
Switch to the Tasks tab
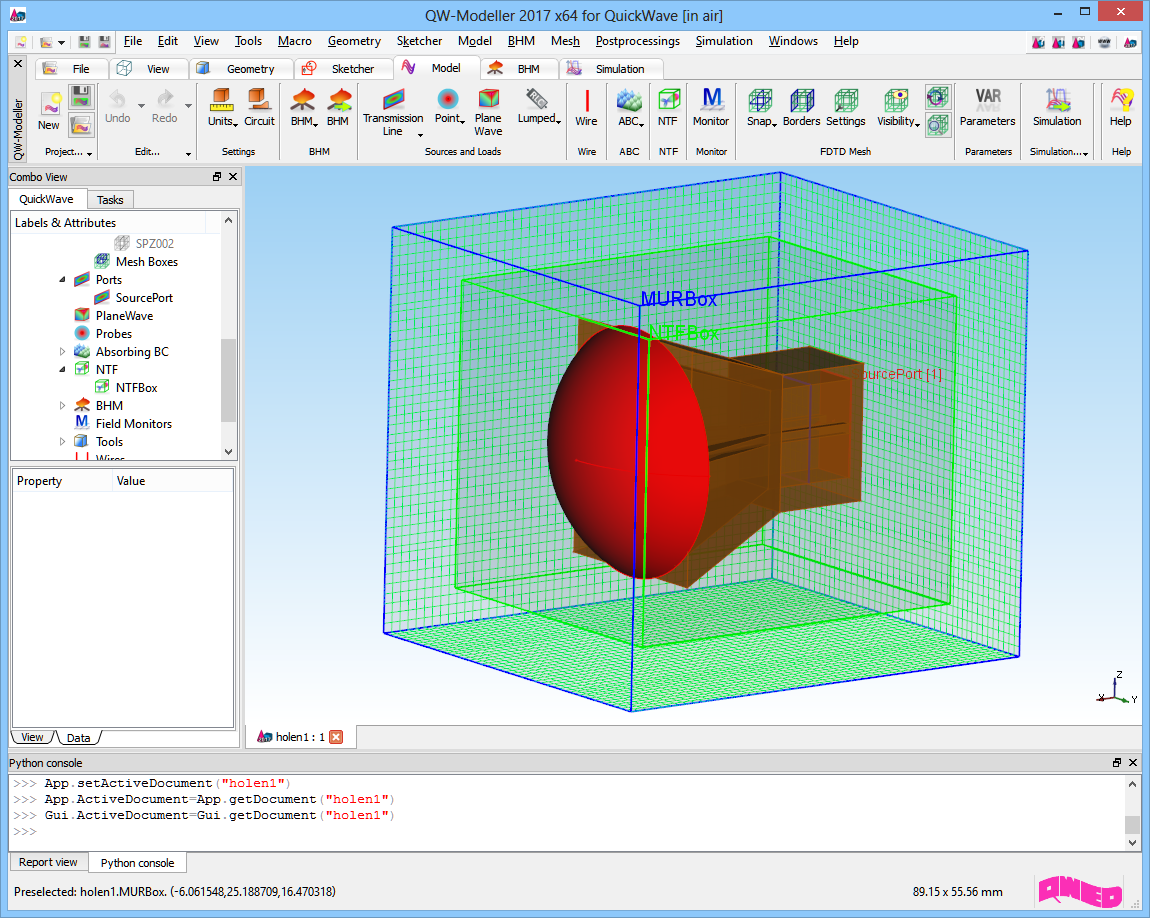(x=110, y=199)
